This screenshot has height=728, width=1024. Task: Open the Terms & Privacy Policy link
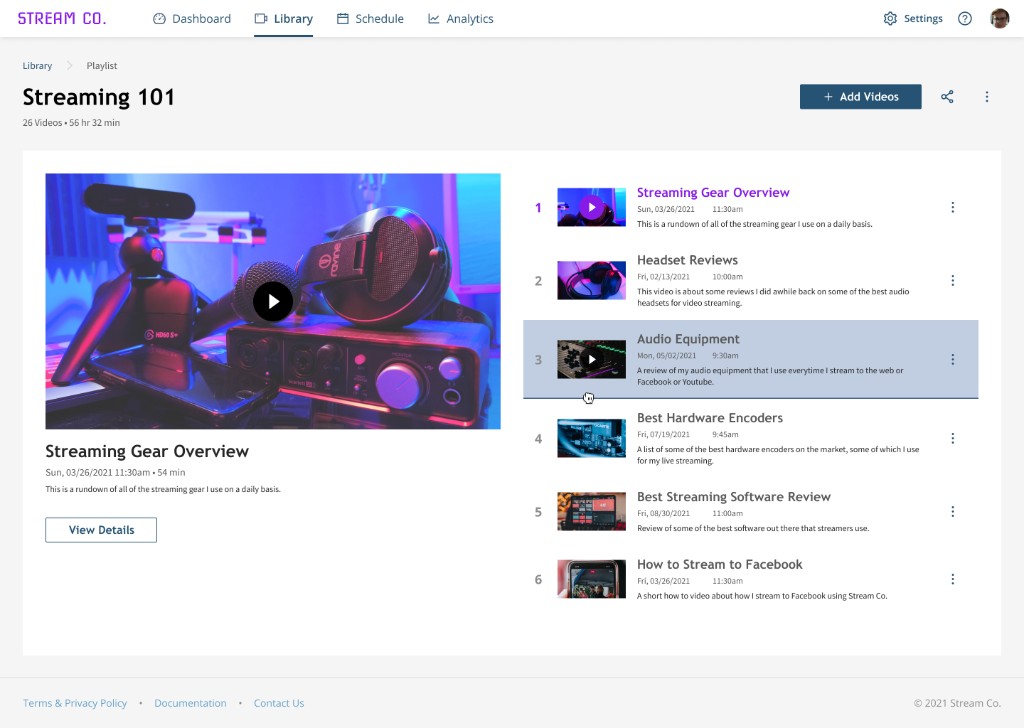[74, 703]
